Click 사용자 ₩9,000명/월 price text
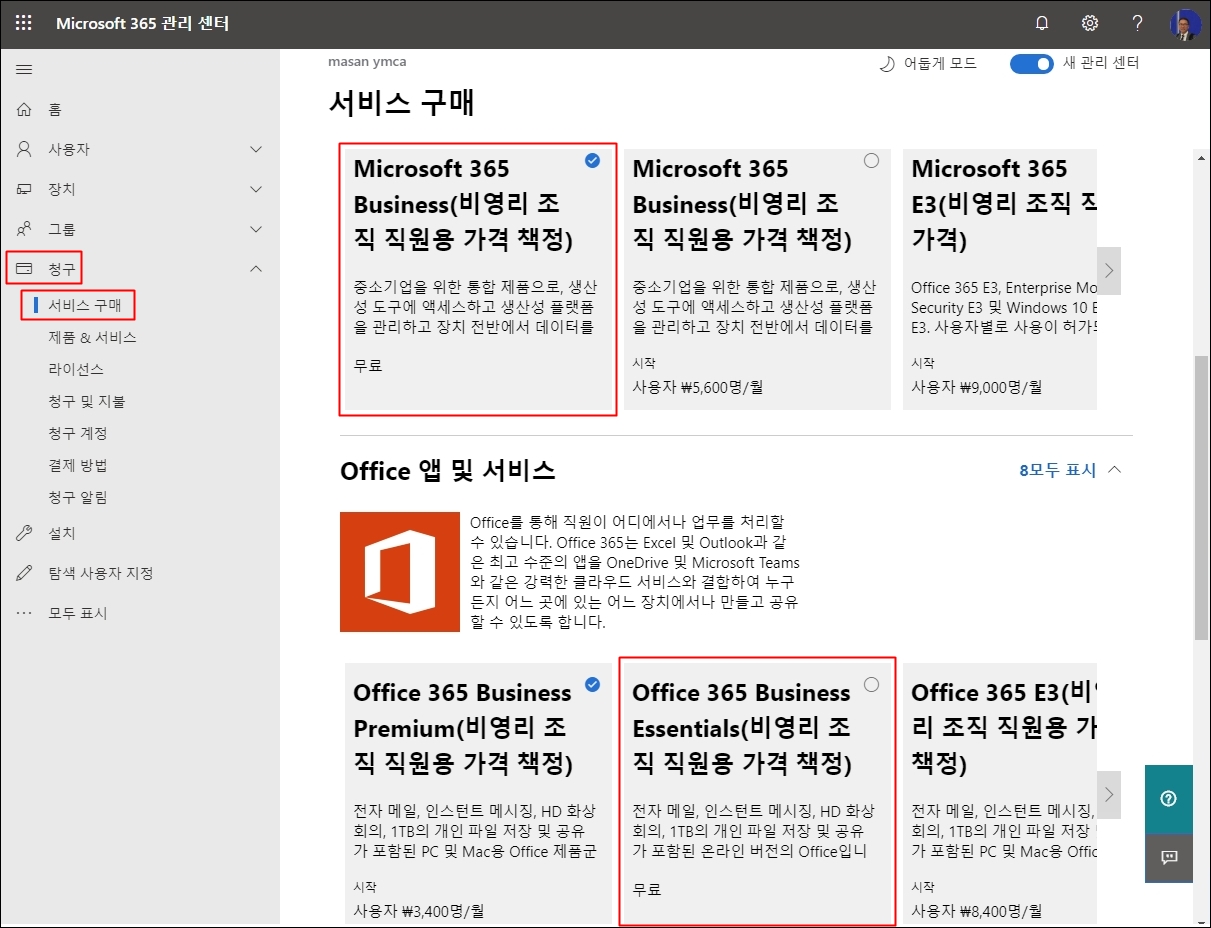 coord(977,386)
